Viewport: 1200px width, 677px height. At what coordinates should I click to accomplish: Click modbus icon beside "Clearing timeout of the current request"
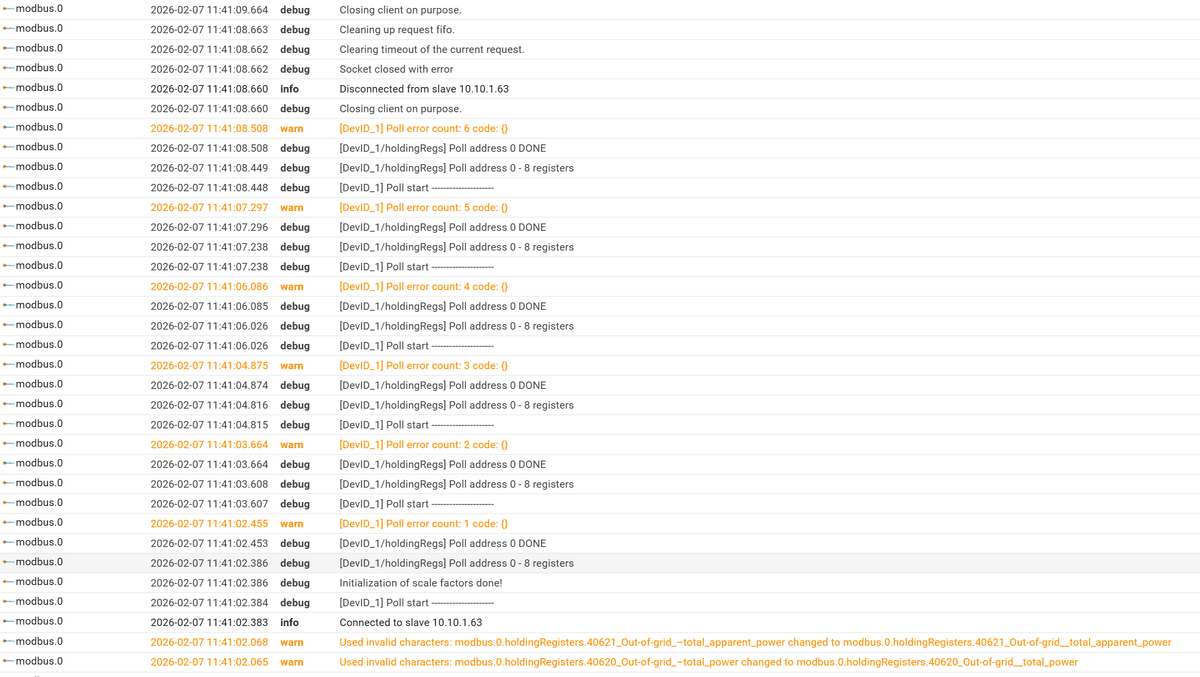[x=8, y=49]
